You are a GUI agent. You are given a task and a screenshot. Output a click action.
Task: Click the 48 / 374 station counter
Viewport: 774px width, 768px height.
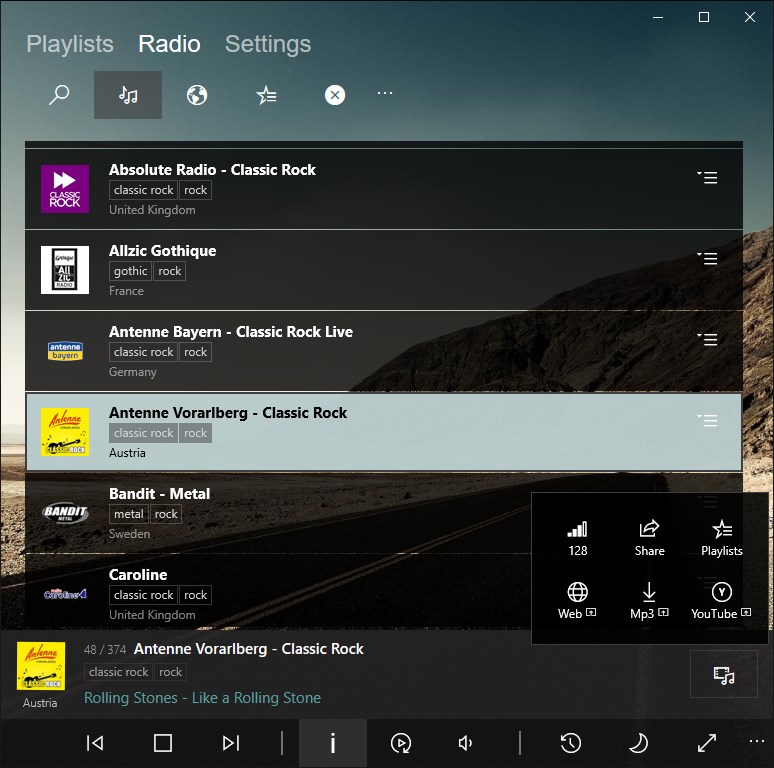(105, 650)
